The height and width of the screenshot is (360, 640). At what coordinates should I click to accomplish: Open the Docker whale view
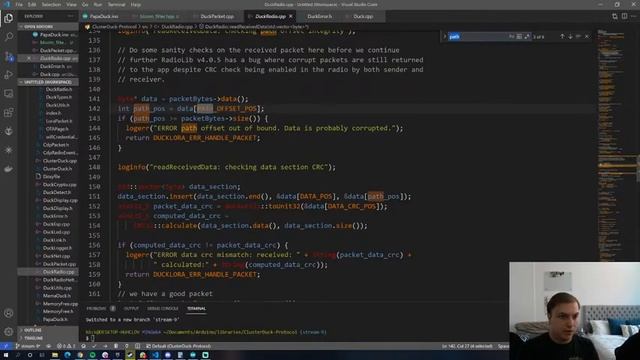(x=9, y=169)
